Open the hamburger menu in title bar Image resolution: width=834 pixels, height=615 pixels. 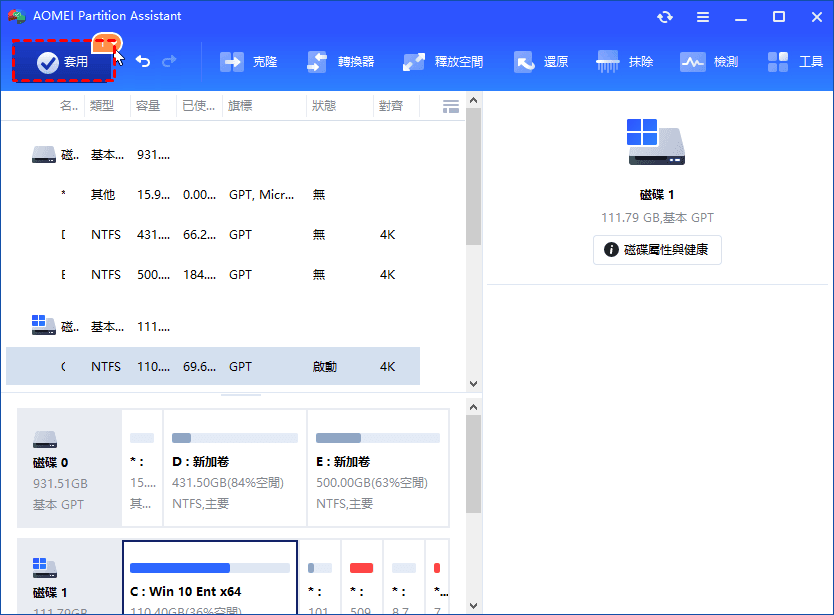pos(703,17)
